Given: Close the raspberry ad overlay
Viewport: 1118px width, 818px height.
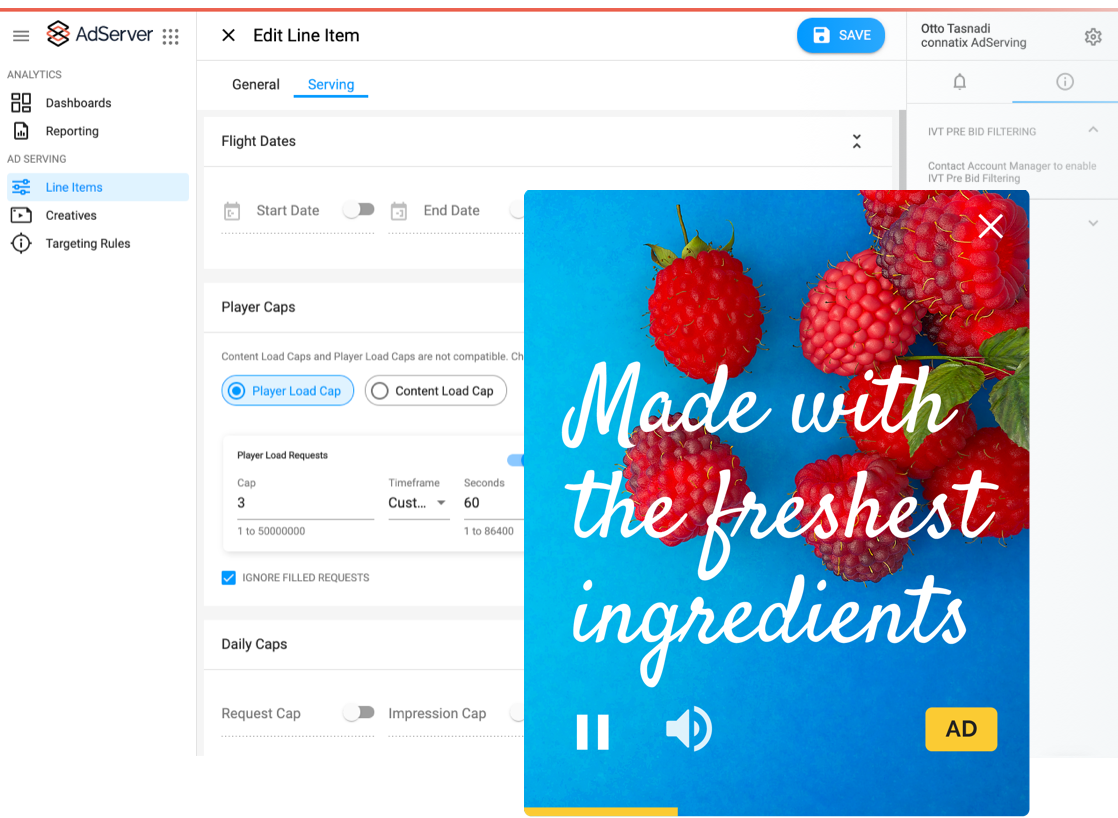Looking at the screenshot, I should 990,226.
